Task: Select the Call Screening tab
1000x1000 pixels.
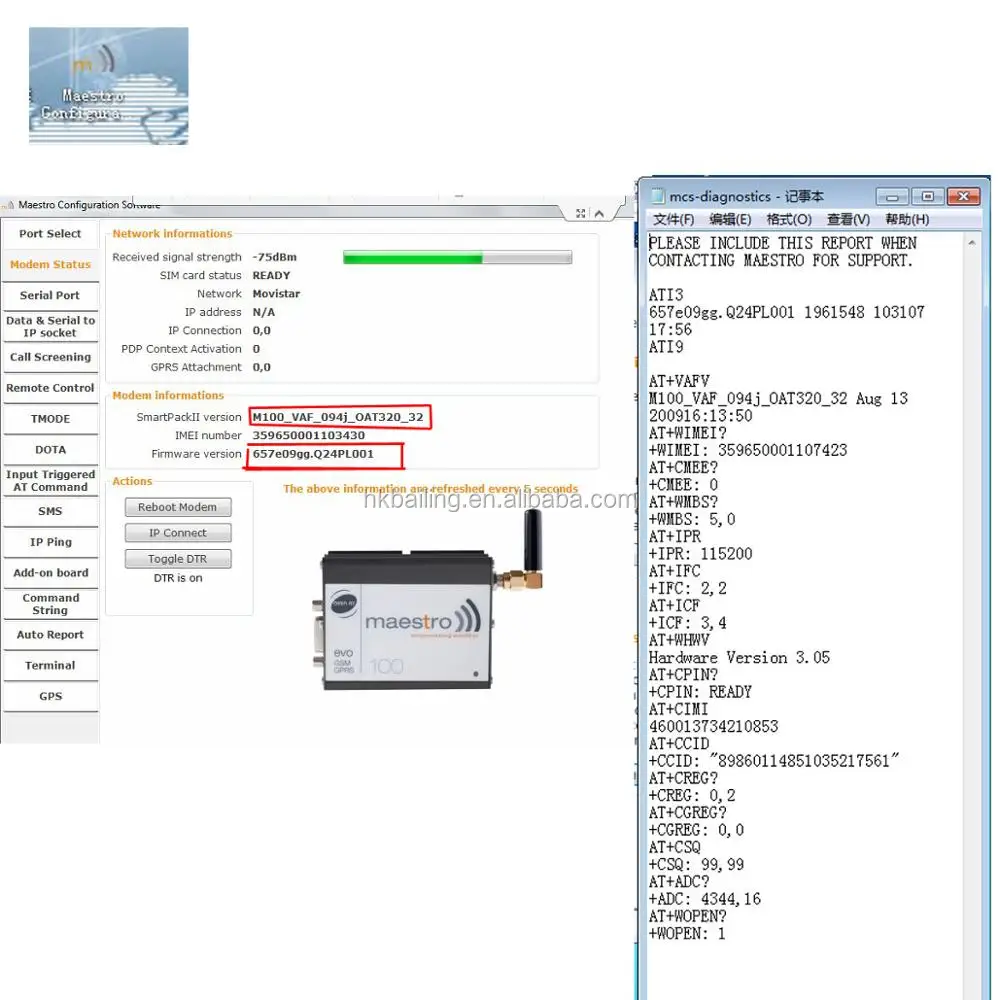Action: [50, 357]
